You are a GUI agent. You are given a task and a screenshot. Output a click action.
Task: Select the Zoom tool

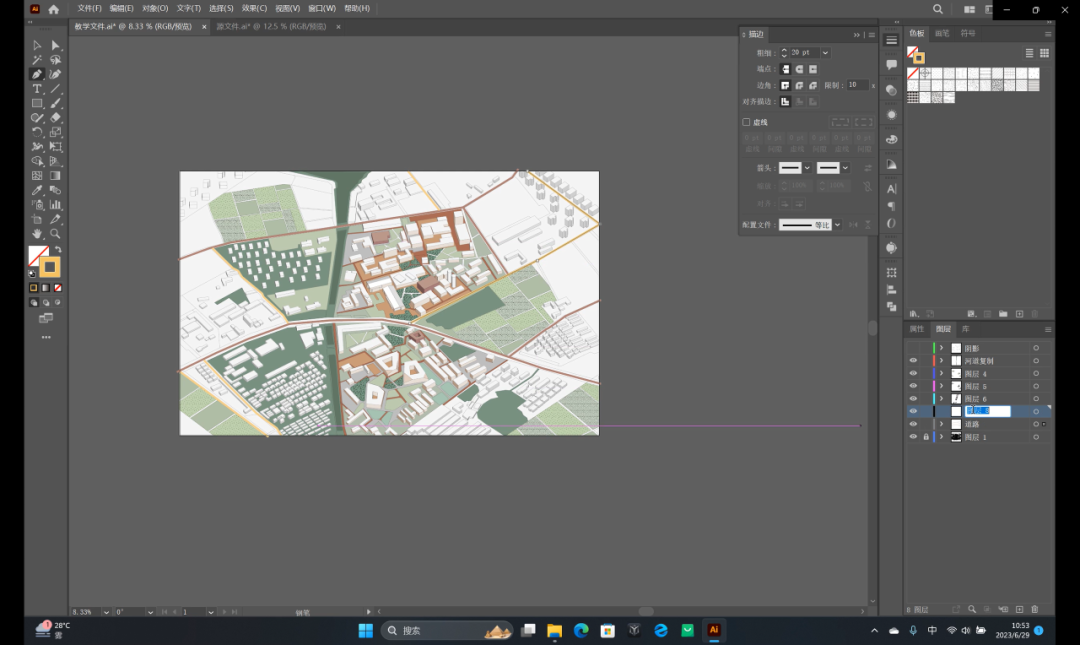(x=56, y=234)
